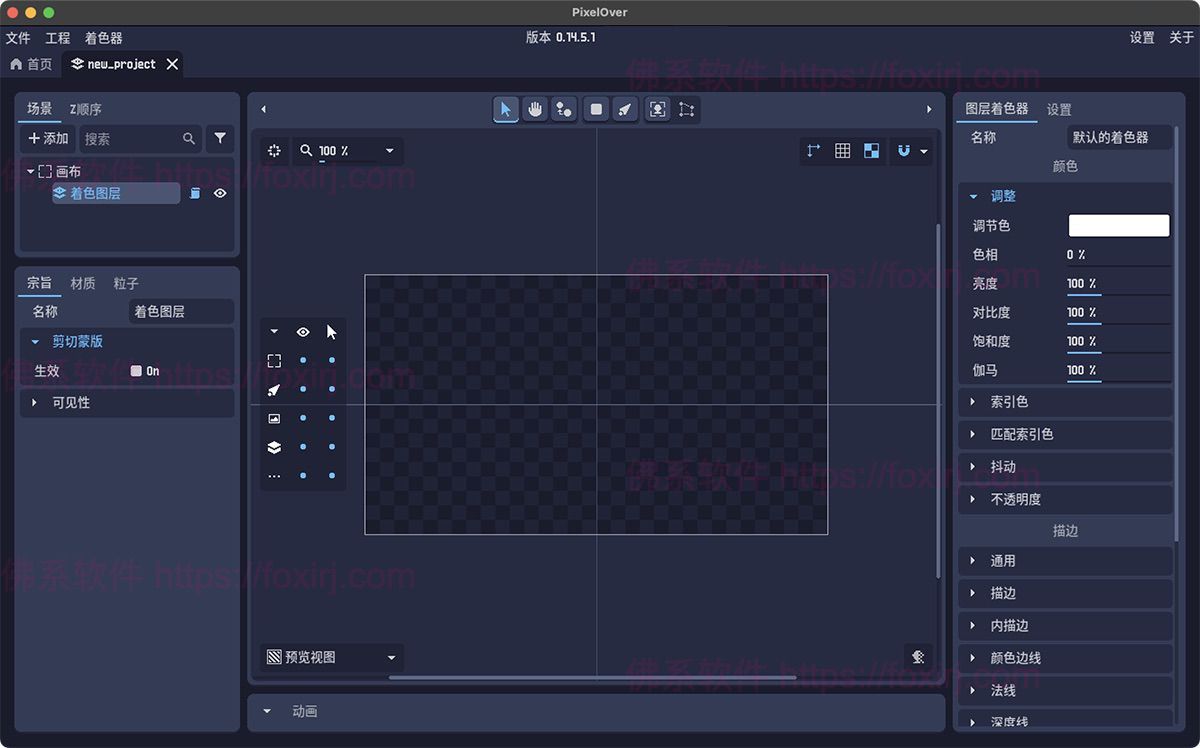1200x748 pixels.
Task: Click the filter icon in scene panel
Action: pos(220,139)
